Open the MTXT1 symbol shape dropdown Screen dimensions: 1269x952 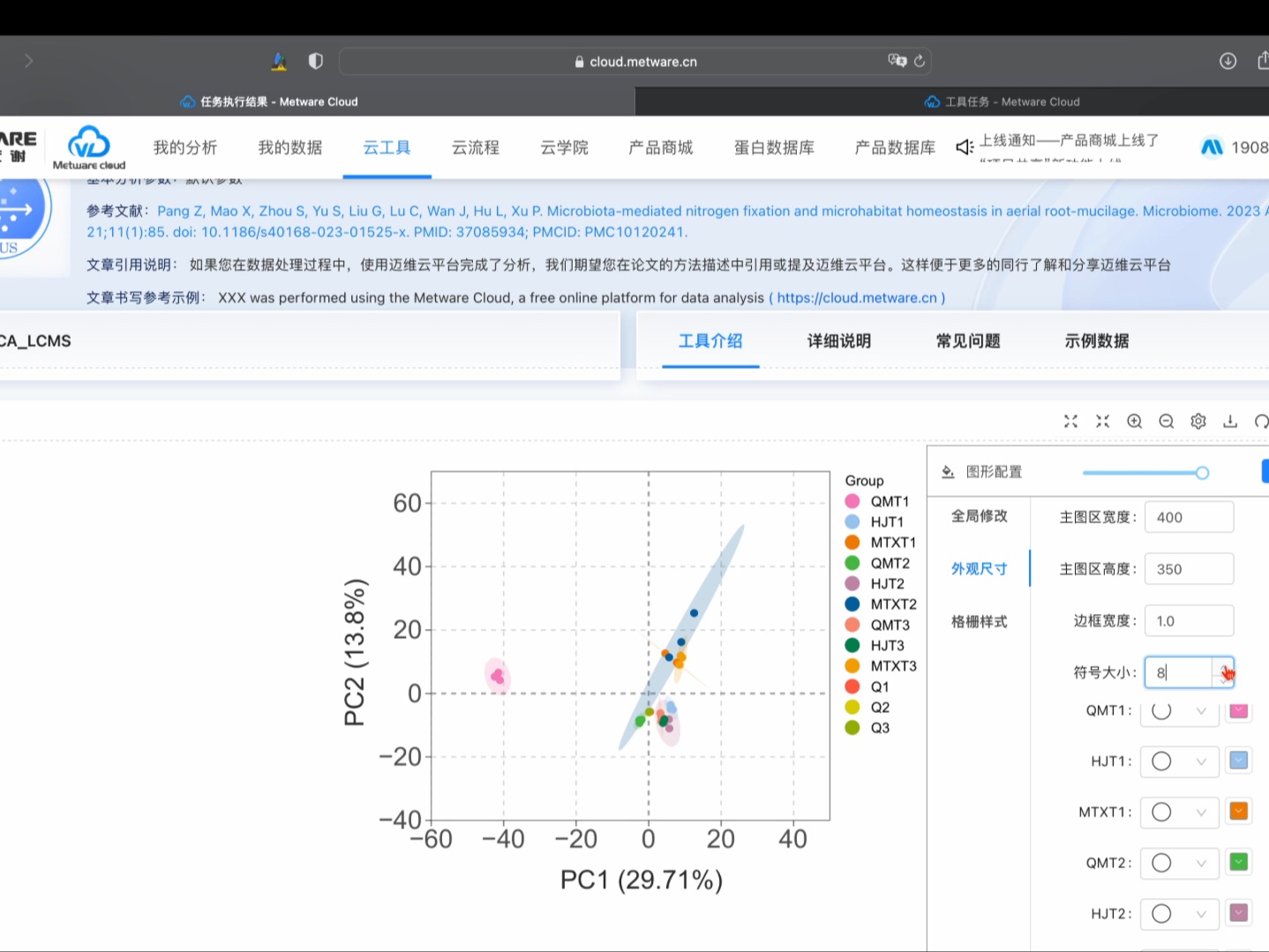[x=1180, y=812]
